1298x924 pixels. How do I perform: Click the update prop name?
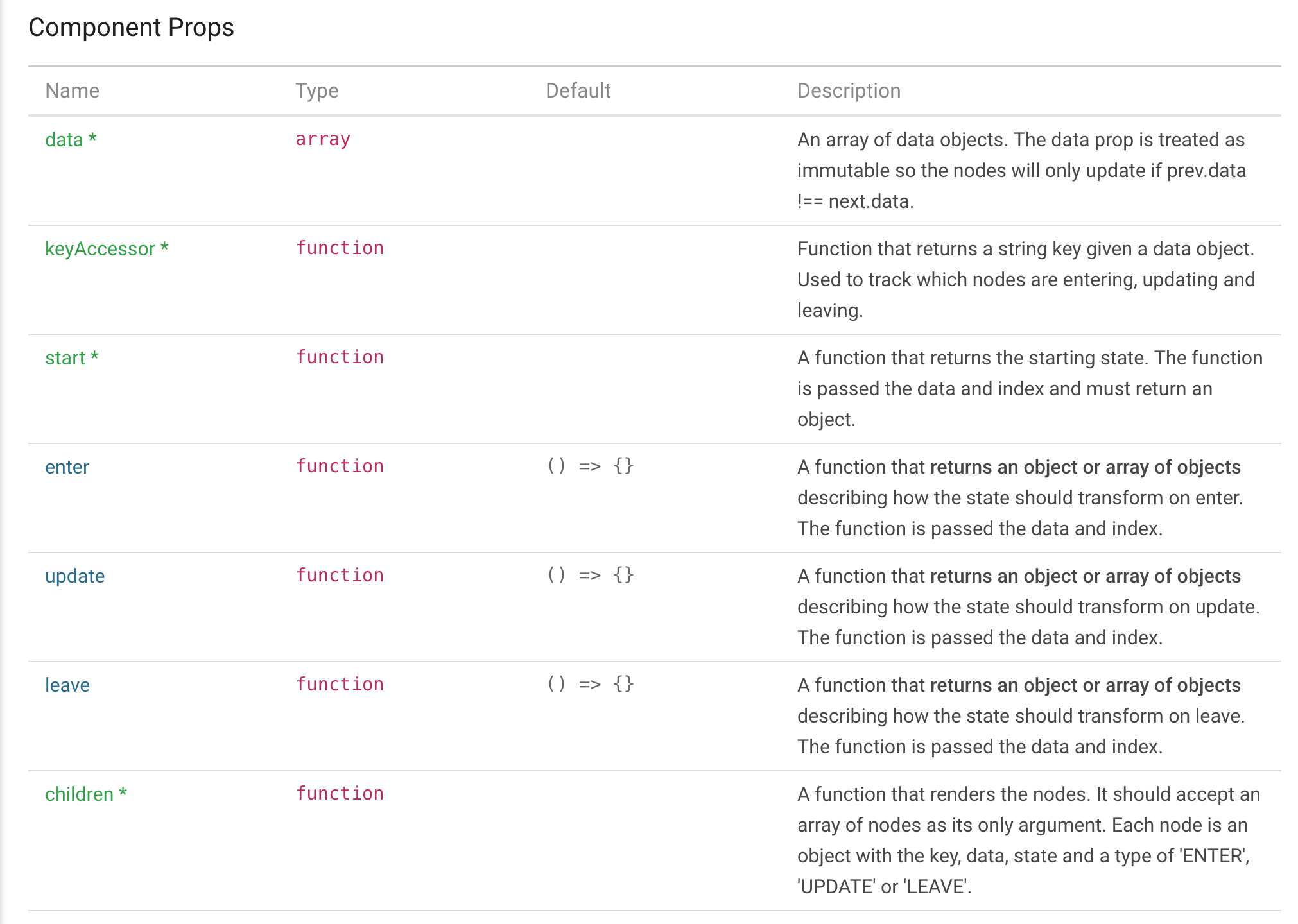point(74,576)
